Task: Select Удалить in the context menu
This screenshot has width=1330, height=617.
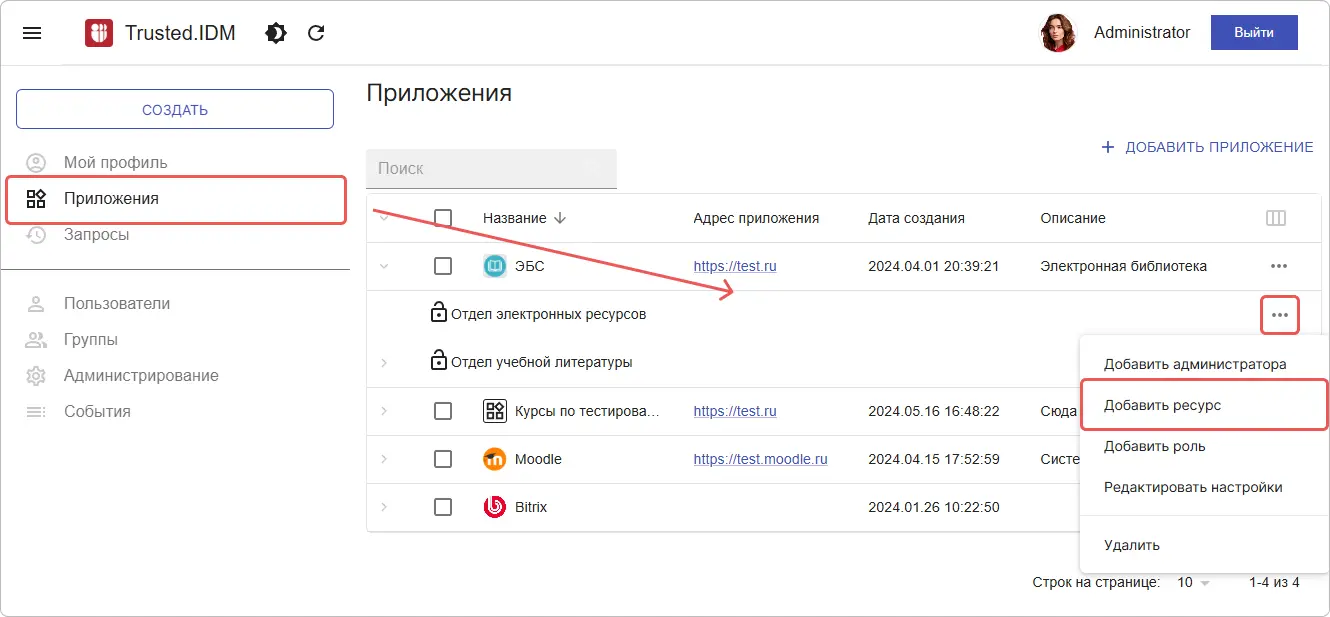Action: point(1131,545)
